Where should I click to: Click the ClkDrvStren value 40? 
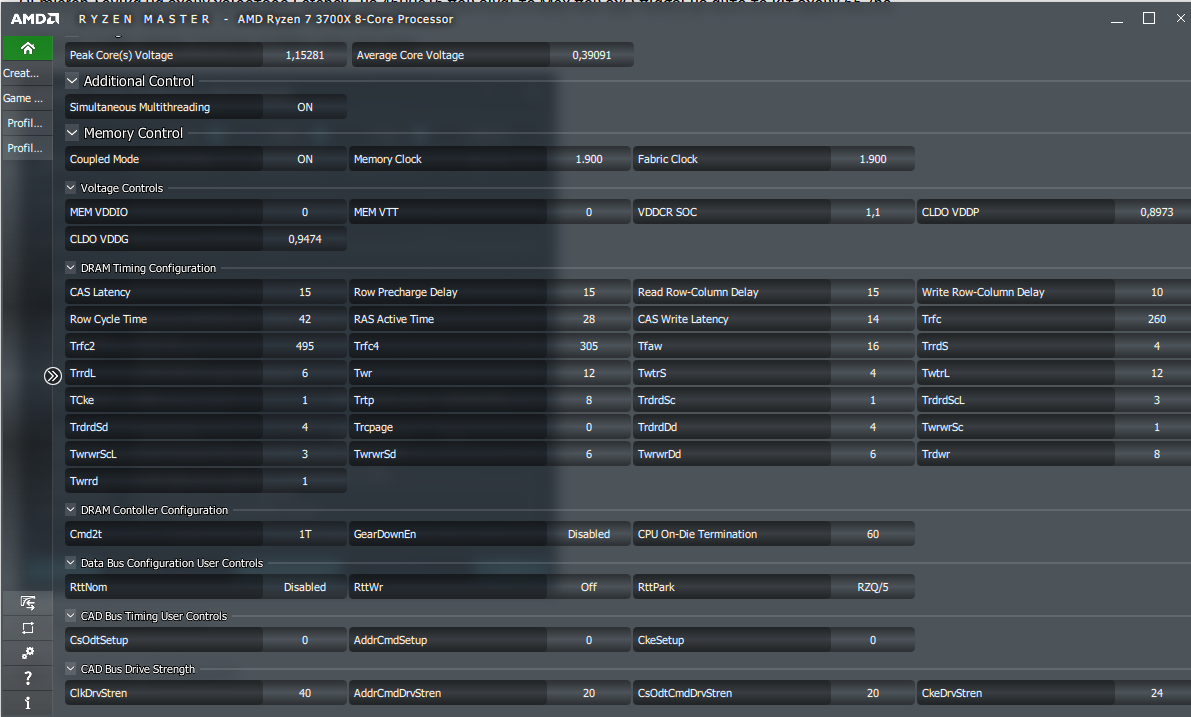coord(305,693)
